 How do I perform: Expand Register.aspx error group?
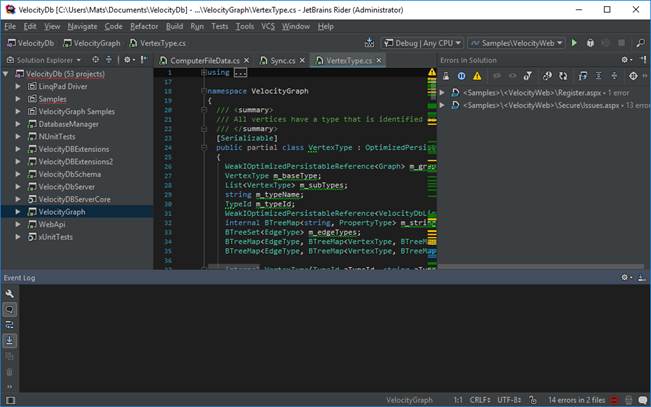click(443, 93)
